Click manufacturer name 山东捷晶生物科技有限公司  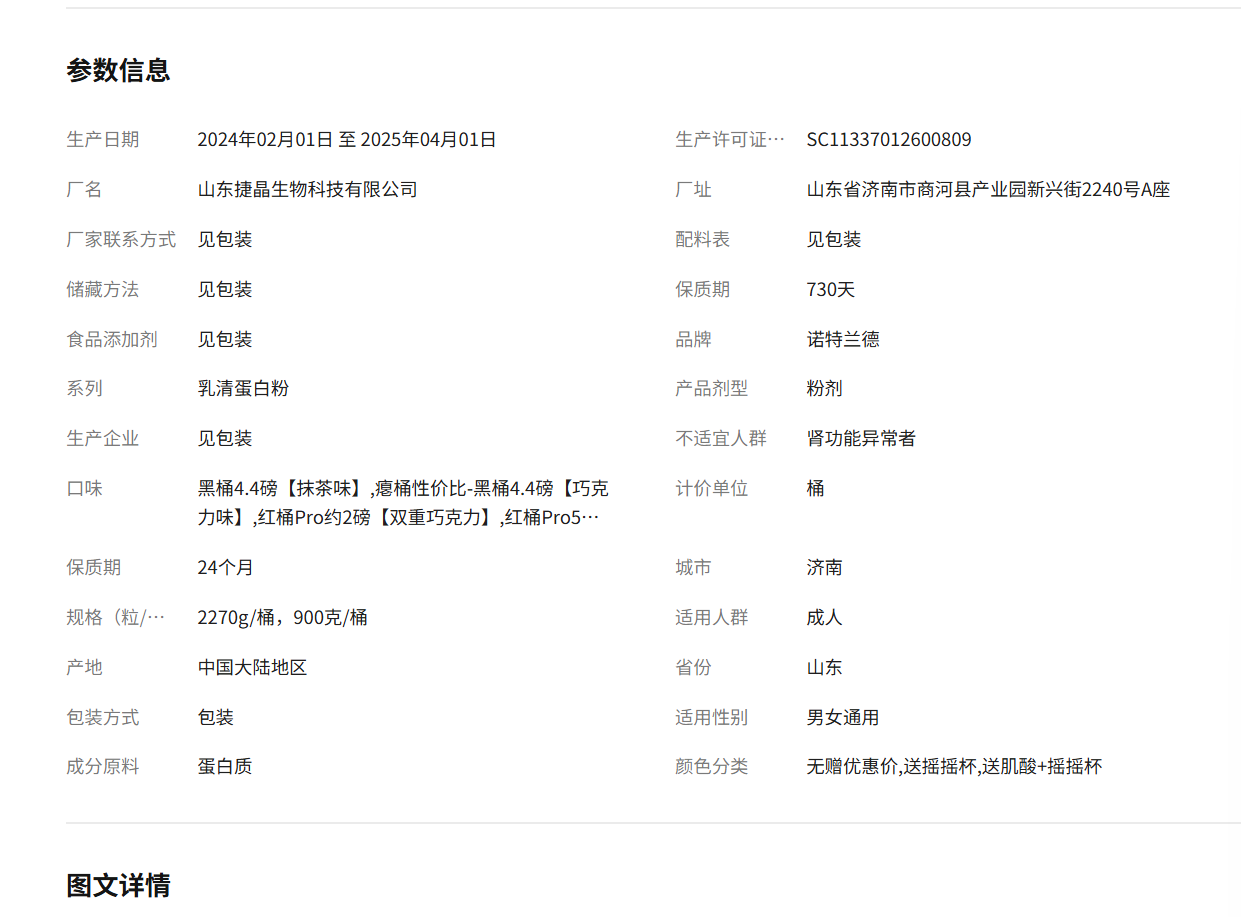tap(307, 190)
